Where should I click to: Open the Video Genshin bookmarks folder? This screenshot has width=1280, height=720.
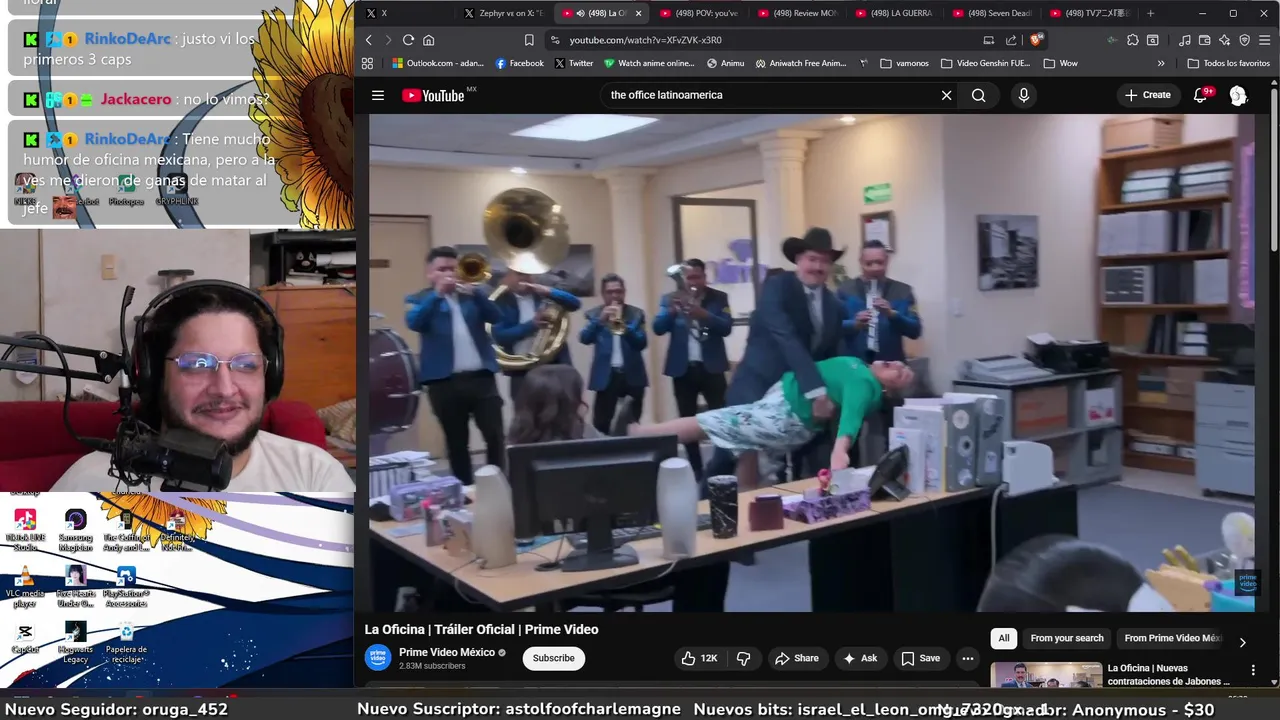coord(985,63)
